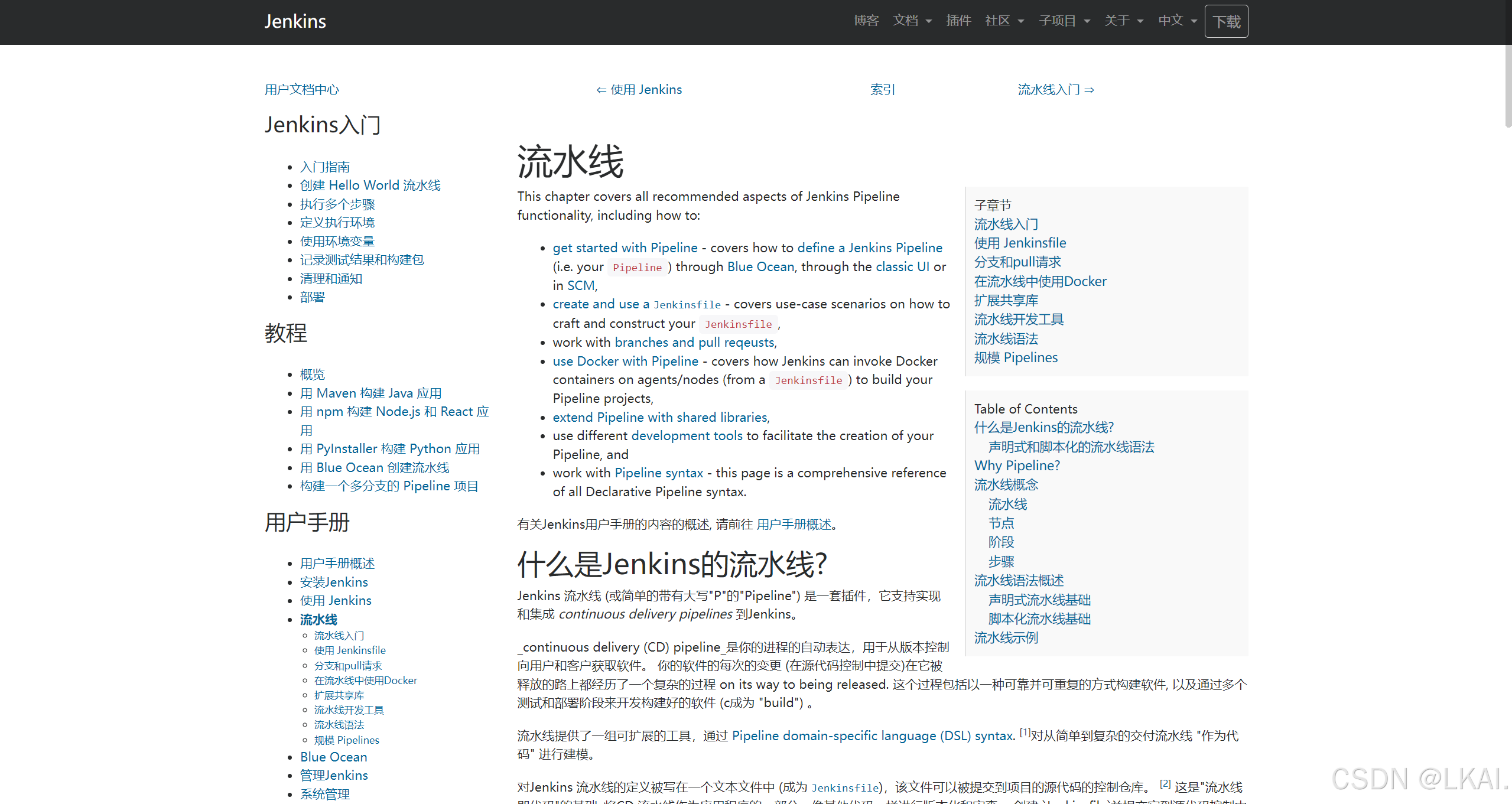Jump to 流水线示例 in contents
Screen dimensions: 1512x804
[x=1006, y=638]
